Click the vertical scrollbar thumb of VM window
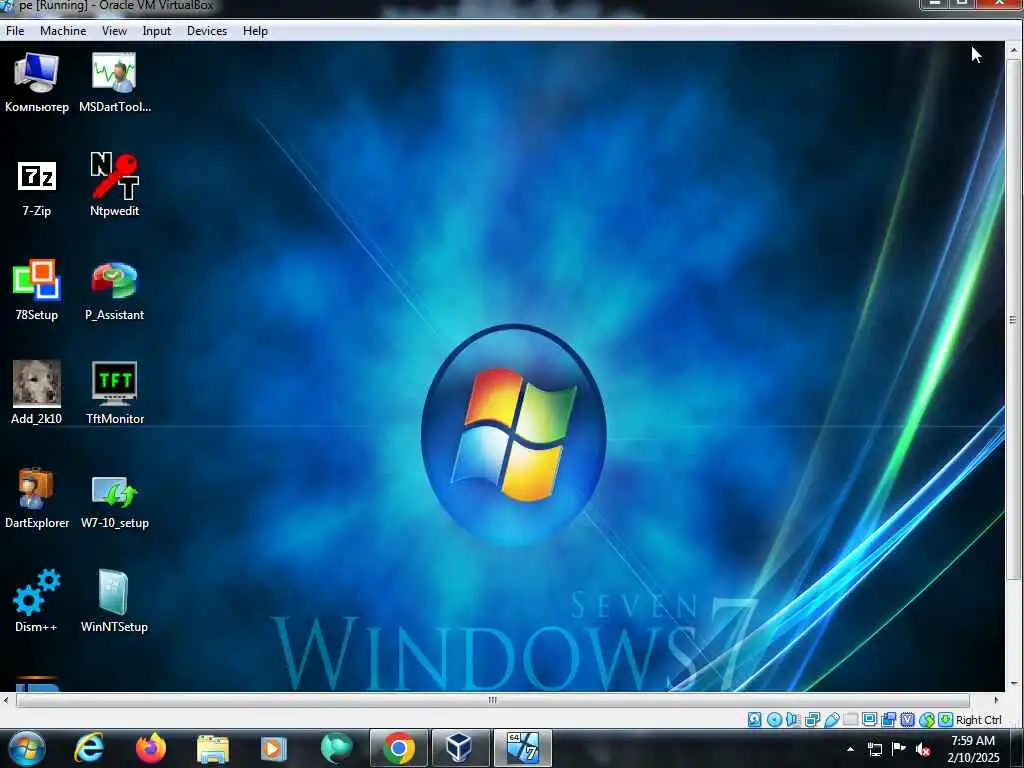Viewport: 1024px width, 768px height. [1014, 319]
